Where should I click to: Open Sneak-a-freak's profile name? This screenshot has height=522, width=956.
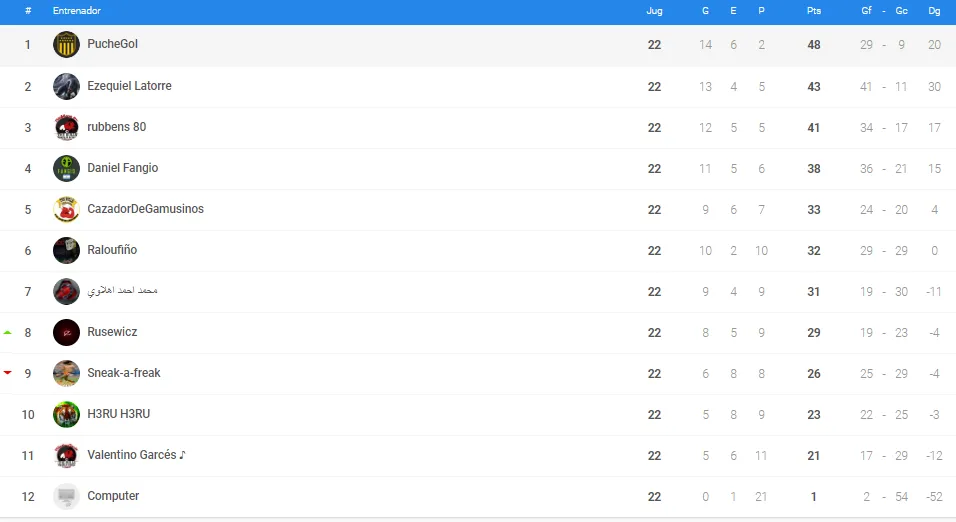tap(124, 373)
